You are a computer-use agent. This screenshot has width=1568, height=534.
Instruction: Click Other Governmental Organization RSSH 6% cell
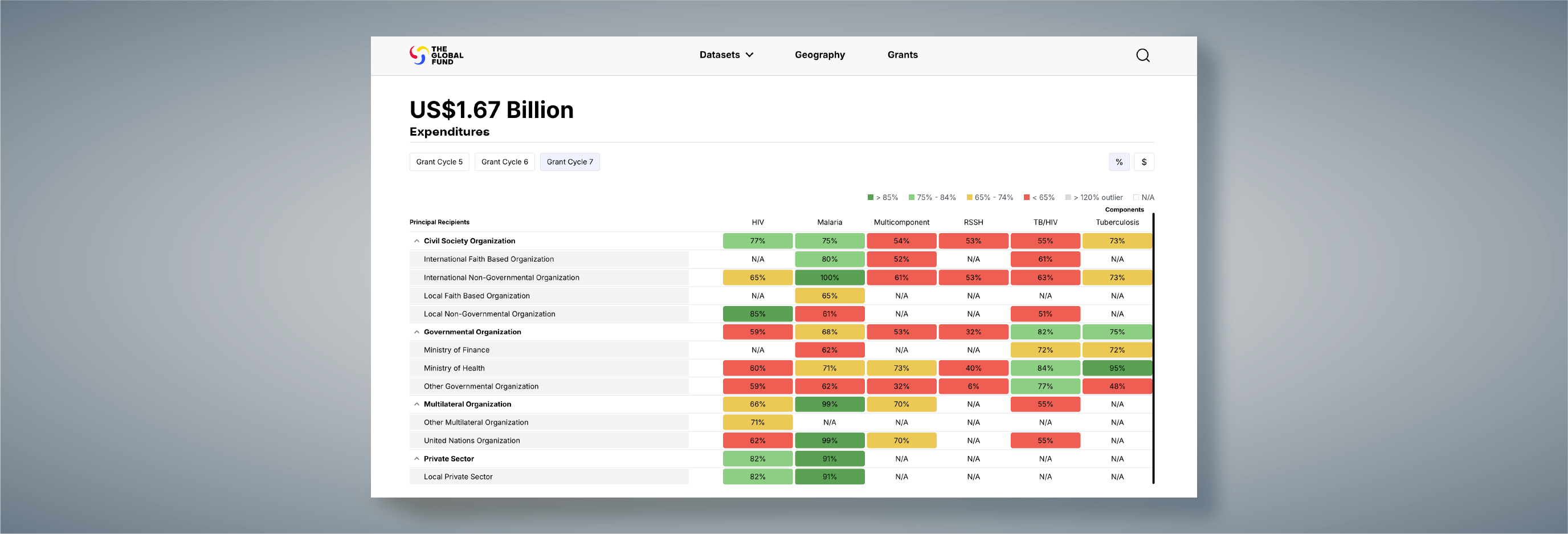pyautogui.click(x=973, y=386)
